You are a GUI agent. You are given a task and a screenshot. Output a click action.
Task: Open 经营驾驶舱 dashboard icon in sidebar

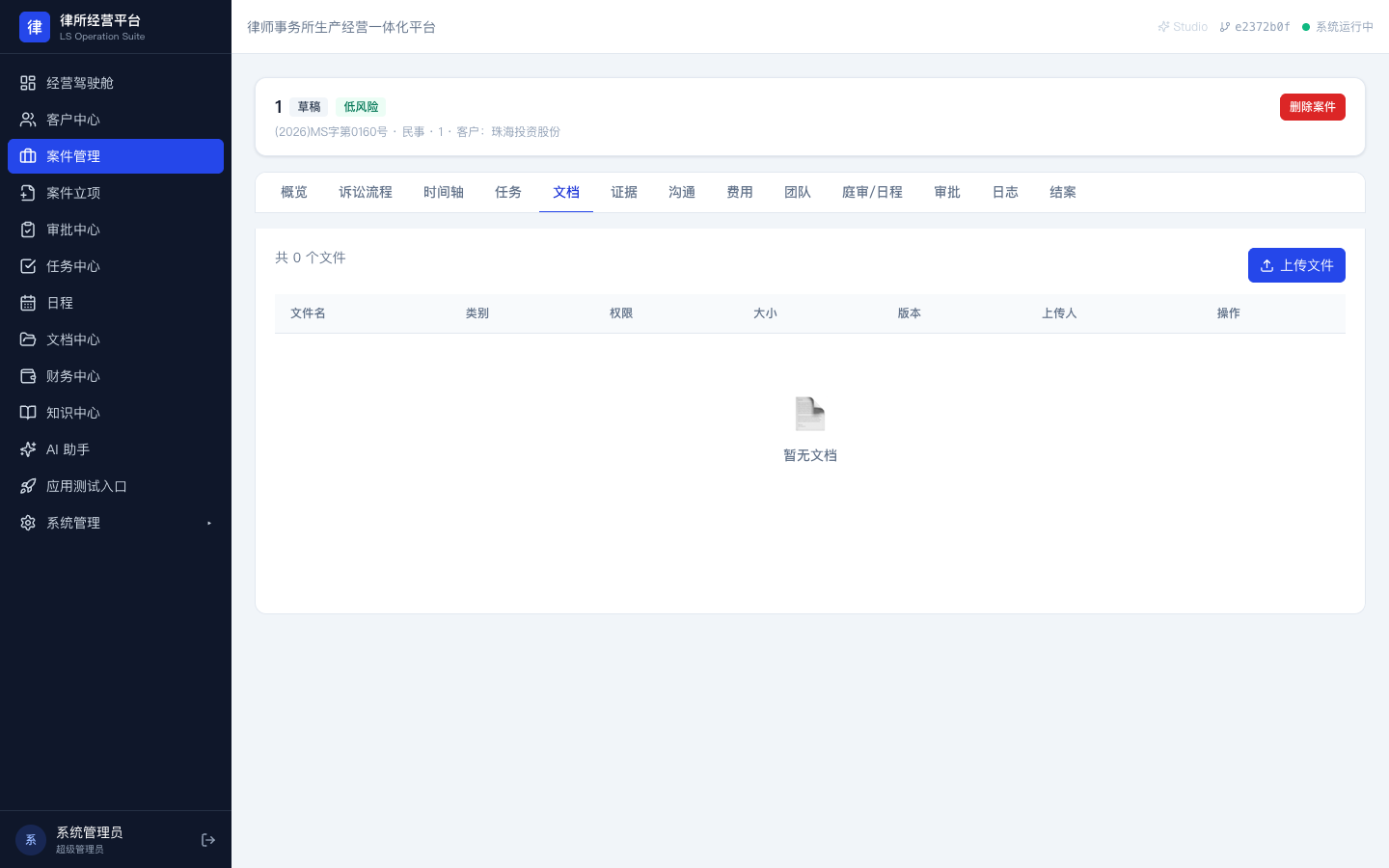pos(28,83)
